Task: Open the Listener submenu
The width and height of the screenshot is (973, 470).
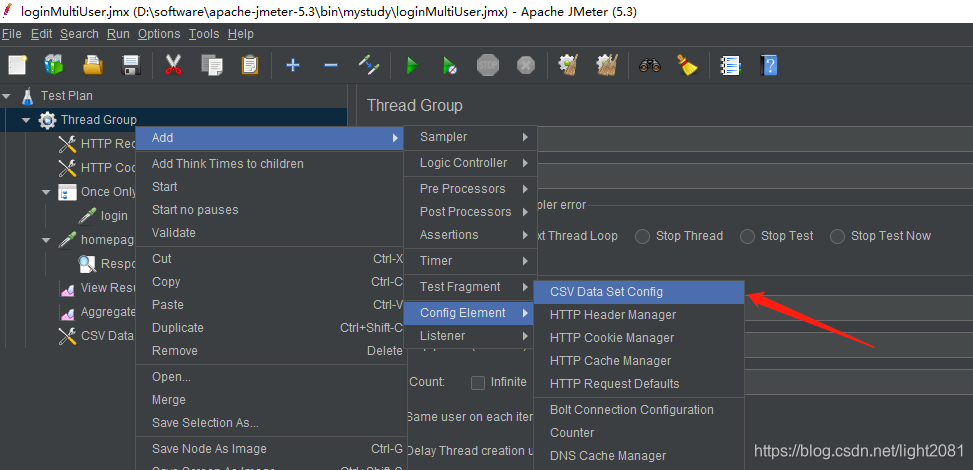Action: [470, 336]
